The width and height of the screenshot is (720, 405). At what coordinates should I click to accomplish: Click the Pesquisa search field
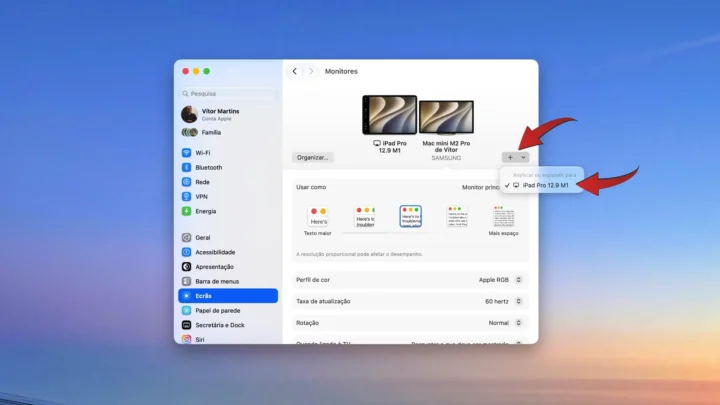pos(228,94)
